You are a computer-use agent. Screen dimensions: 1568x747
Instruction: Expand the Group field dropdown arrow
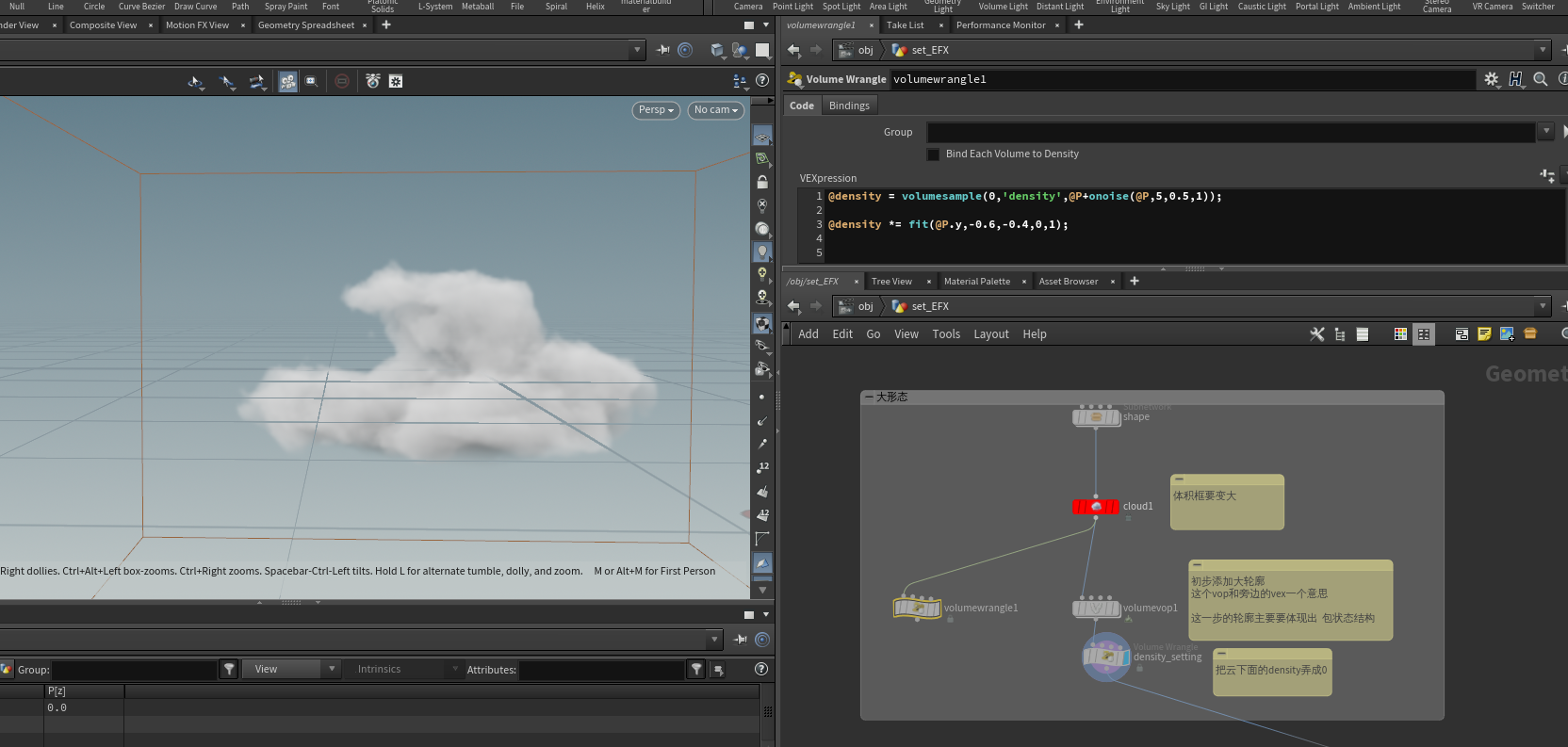tap(1545, 132)
